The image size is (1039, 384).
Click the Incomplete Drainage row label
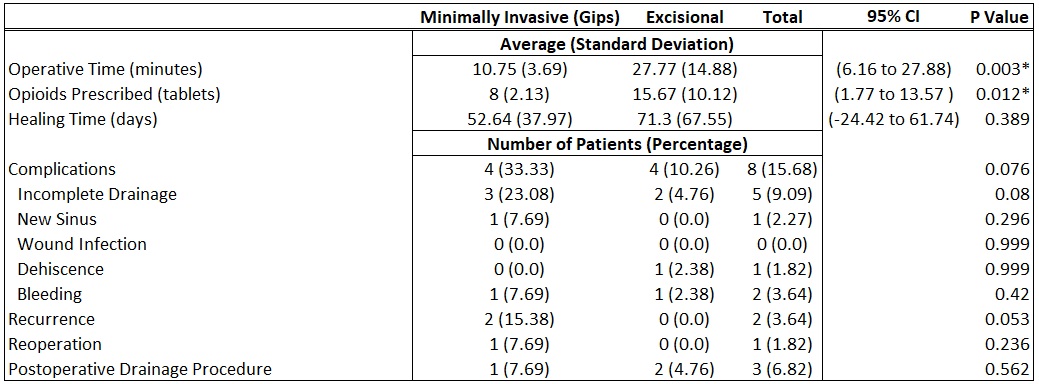click(x=97, y=194)
